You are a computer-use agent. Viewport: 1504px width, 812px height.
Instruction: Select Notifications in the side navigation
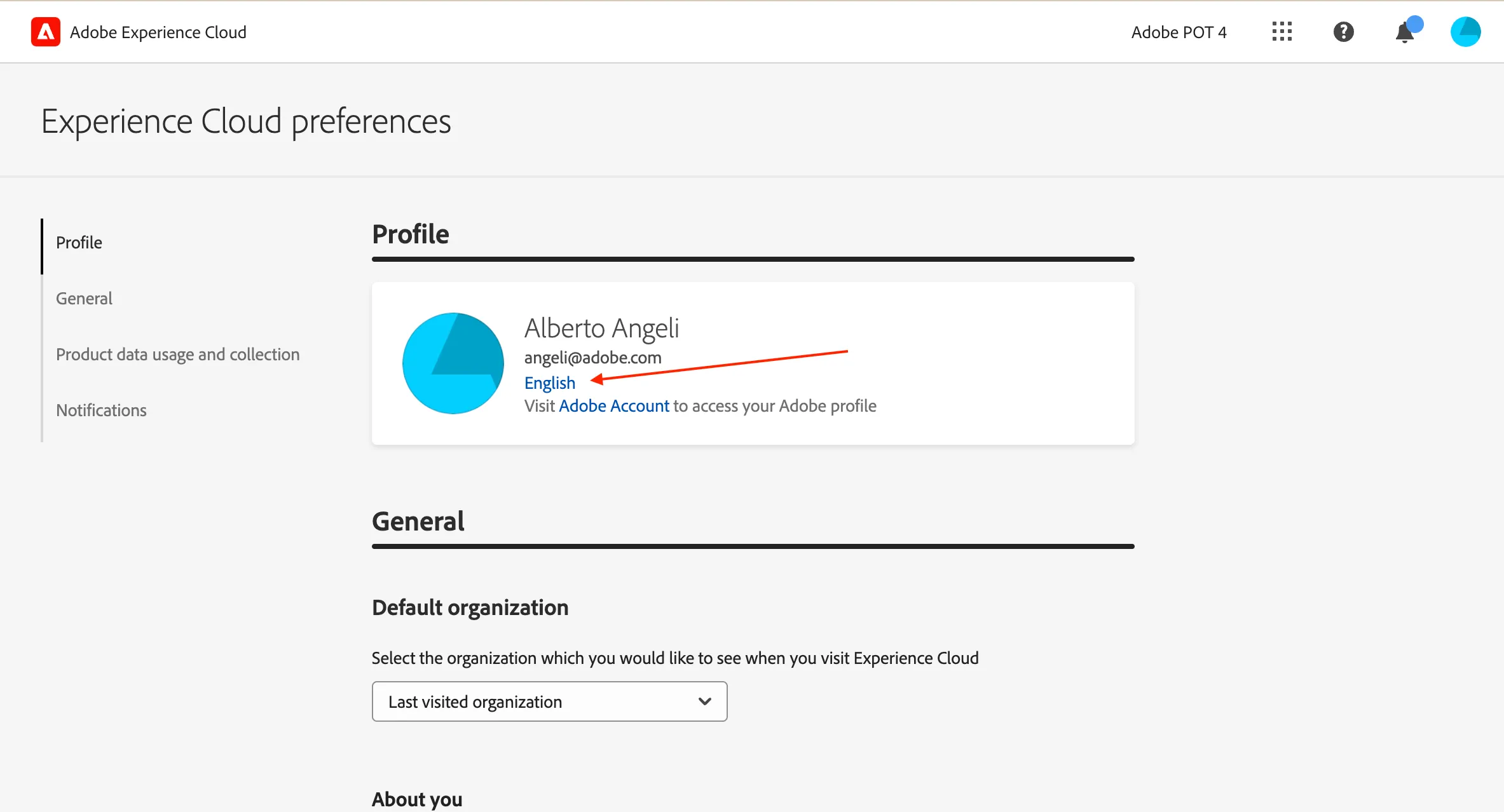[x=101, y=410]
